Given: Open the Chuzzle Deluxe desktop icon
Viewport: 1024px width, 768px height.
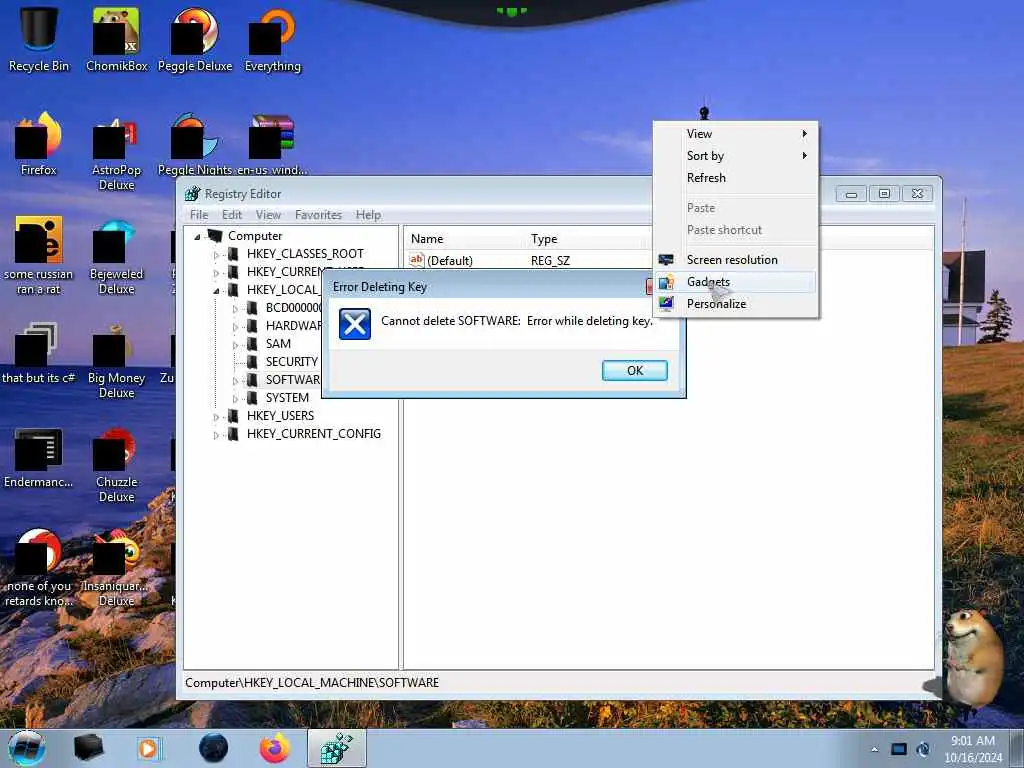Looking at the screenshot, I should (116, 464).
